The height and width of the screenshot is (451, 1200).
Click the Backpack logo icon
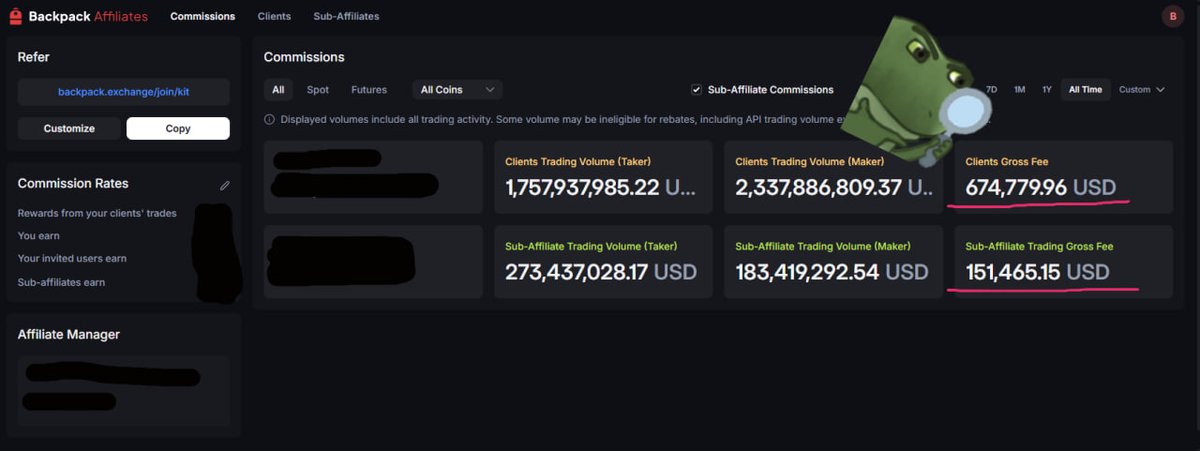tap(14, 16)
